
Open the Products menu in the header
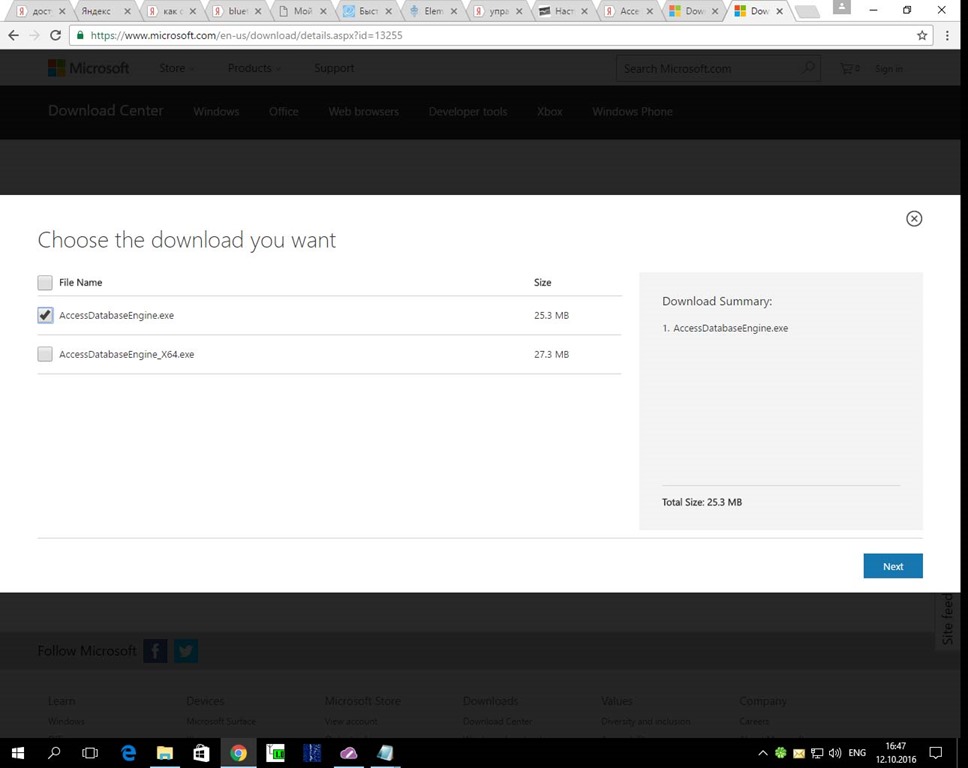[x=254, y=68]
